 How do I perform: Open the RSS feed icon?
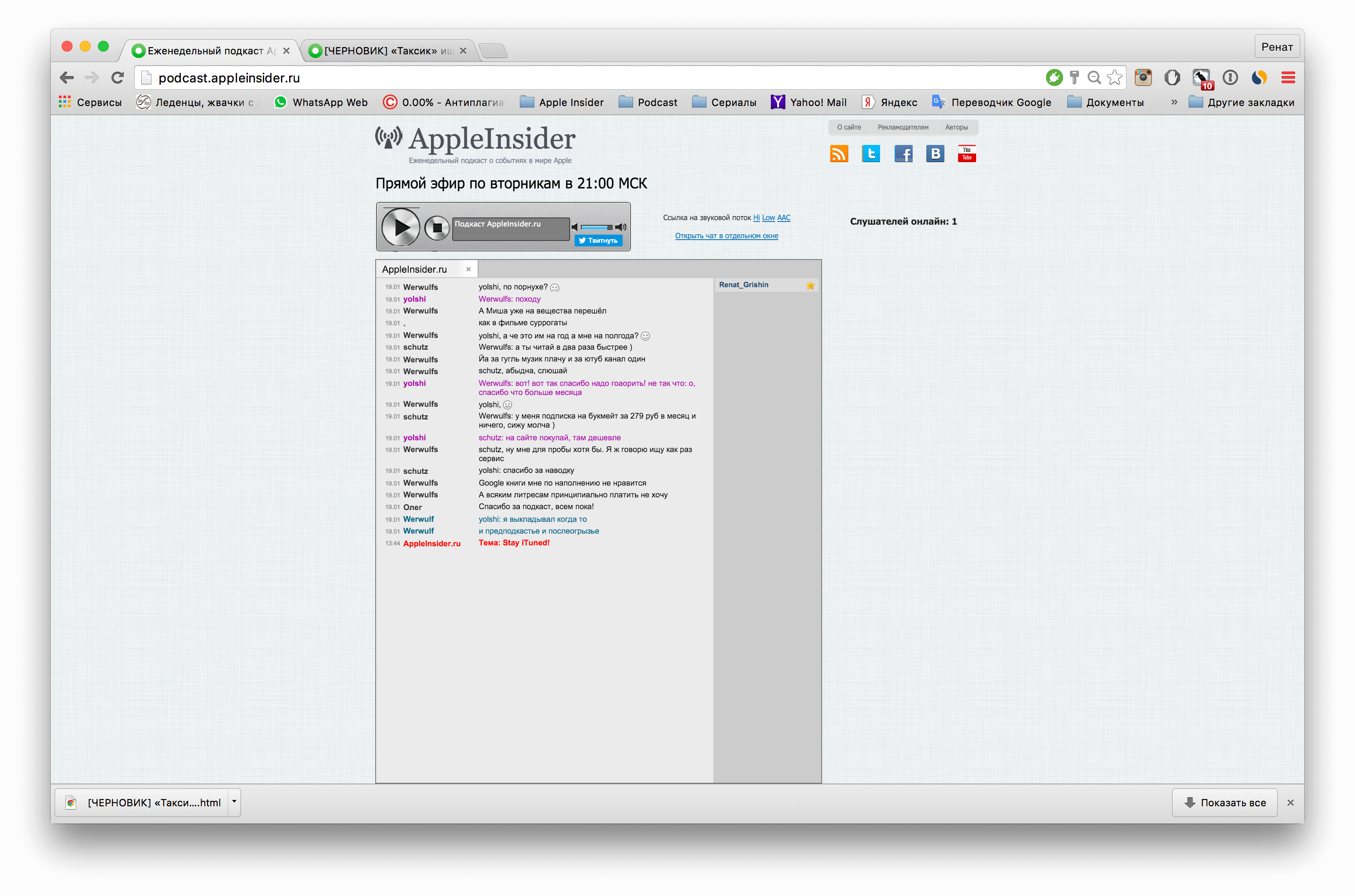coord(839,154)
